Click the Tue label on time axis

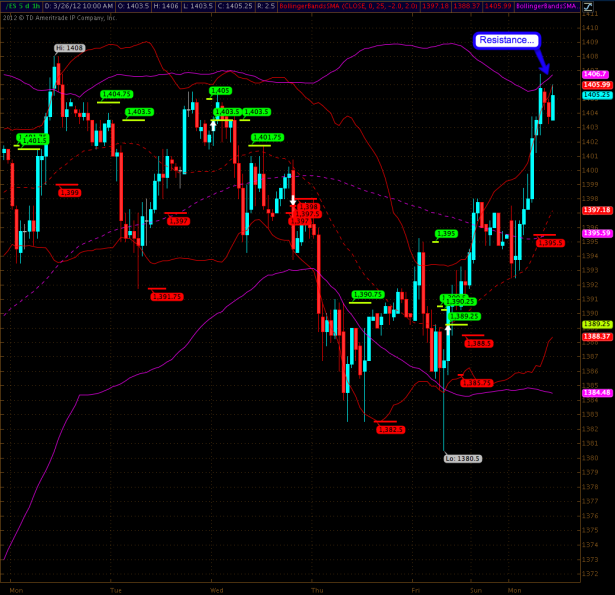click(116, 590)
